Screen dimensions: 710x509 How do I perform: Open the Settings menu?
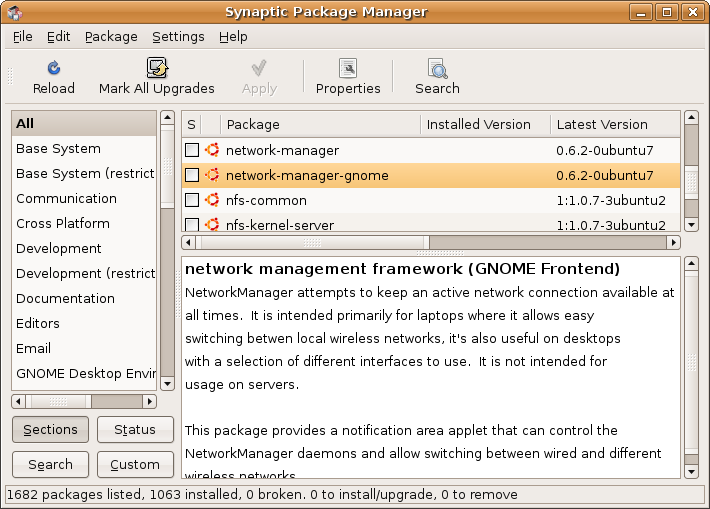(178, 37)
